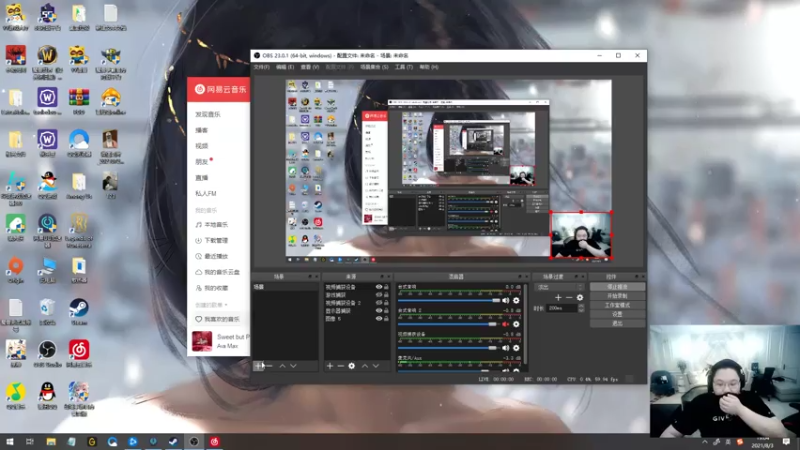The image size is (800, 450).
Task: Remove selected source with minus icon
Action: [x=340, y=366]
